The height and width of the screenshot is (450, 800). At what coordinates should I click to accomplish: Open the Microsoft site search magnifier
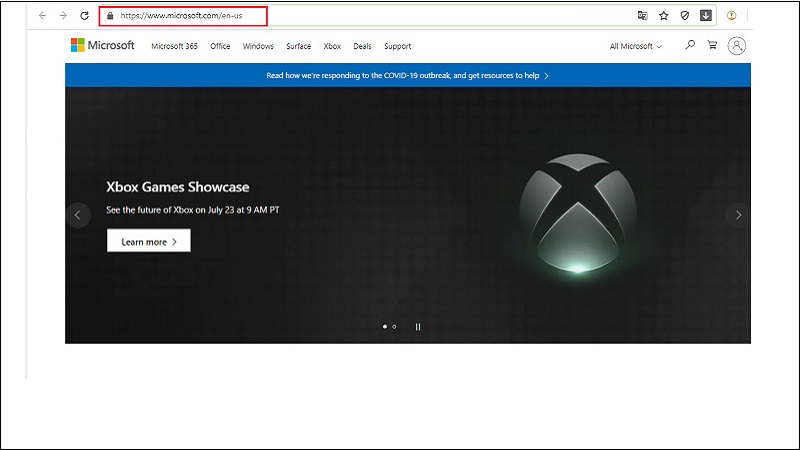[690, 45]
